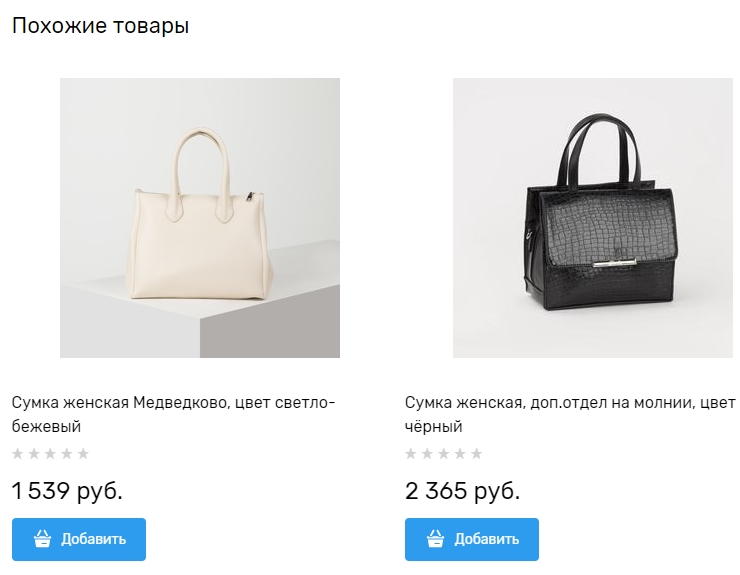Click second star under the black bag
Image resolution: width=740 pixels, height=575 pixels.
427,454
